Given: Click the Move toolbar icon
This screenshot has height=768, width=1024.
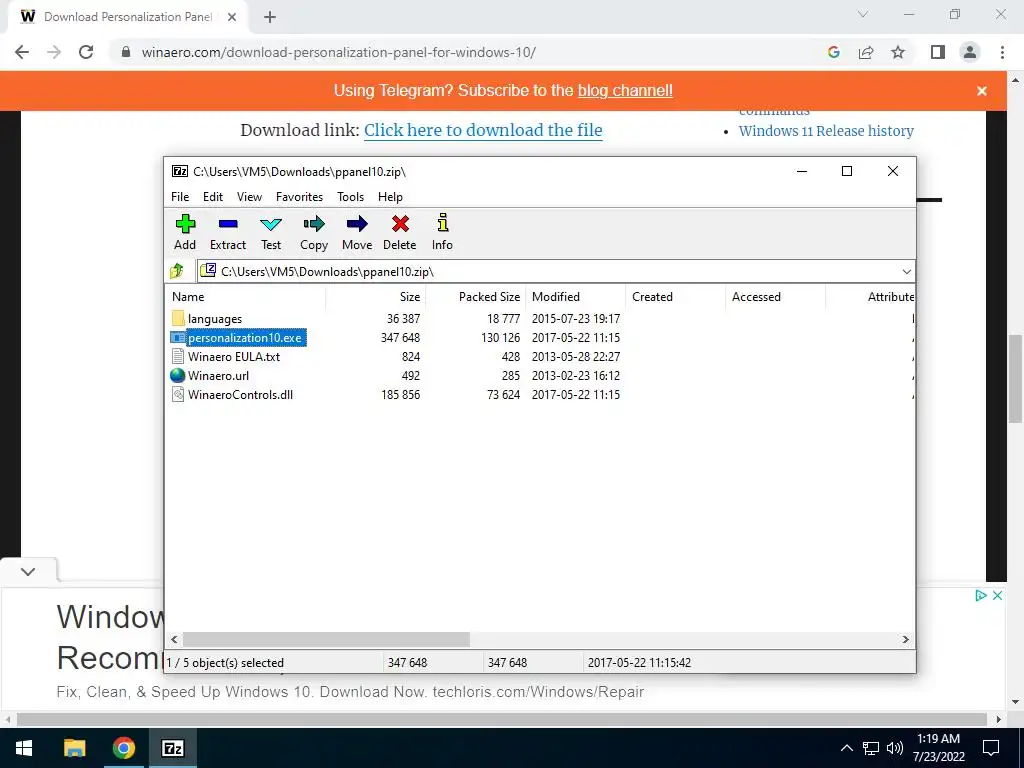Looking at the screenshot, I should (x=357, y=224).
